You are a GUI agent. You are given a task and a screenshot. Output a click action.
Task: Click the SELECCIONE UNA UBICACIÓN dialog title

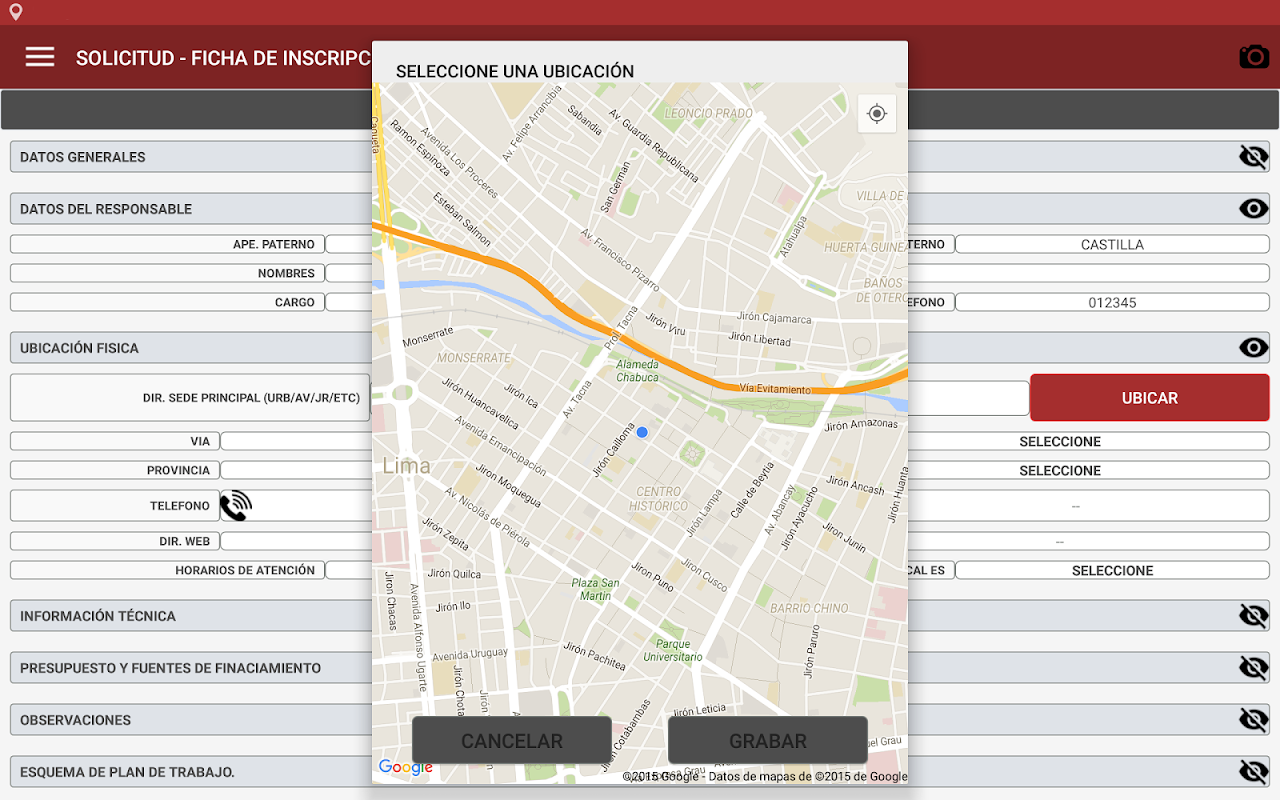(515, 71)
